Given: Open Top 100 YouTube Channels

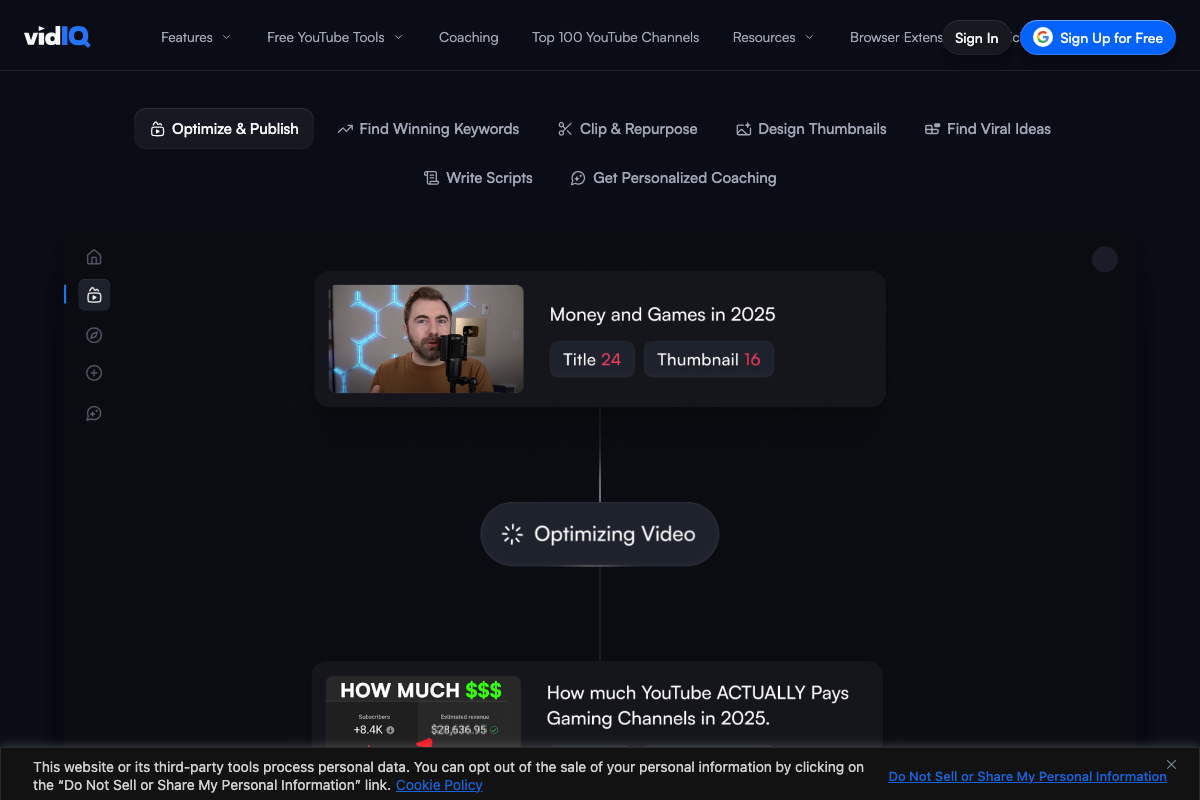Looking at the screenshot, I should (616, 37).
